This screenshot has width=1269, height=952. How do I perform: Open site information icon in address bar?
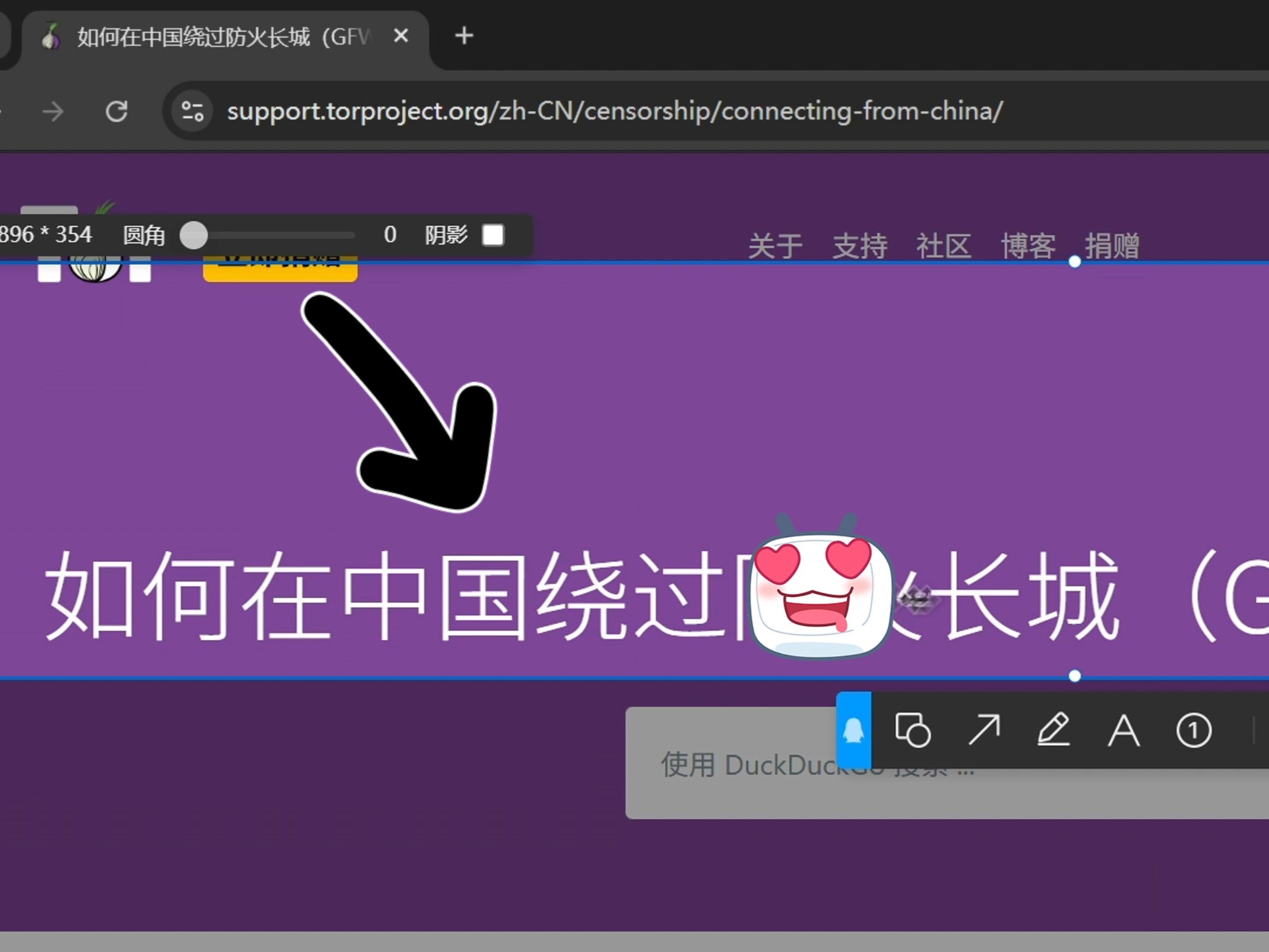click(192, 111)
